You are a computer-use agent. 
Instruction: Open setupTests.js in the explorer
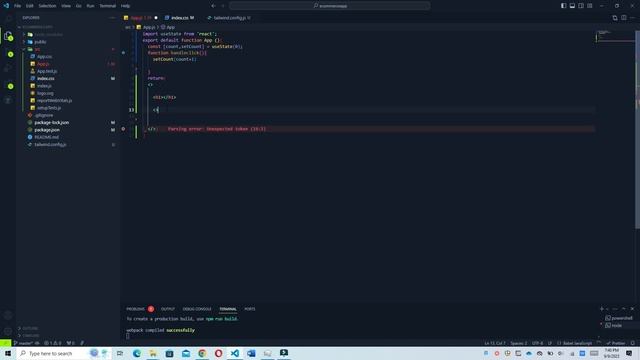click(49, 108)
